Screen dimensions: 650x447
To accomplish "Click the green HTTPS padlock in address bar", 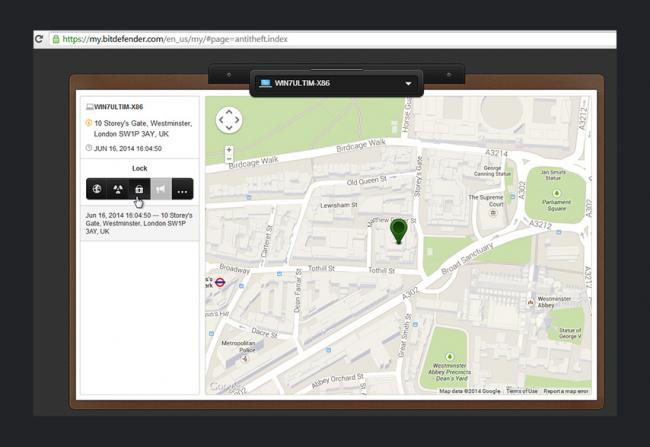I will click(x=55, y=39).
